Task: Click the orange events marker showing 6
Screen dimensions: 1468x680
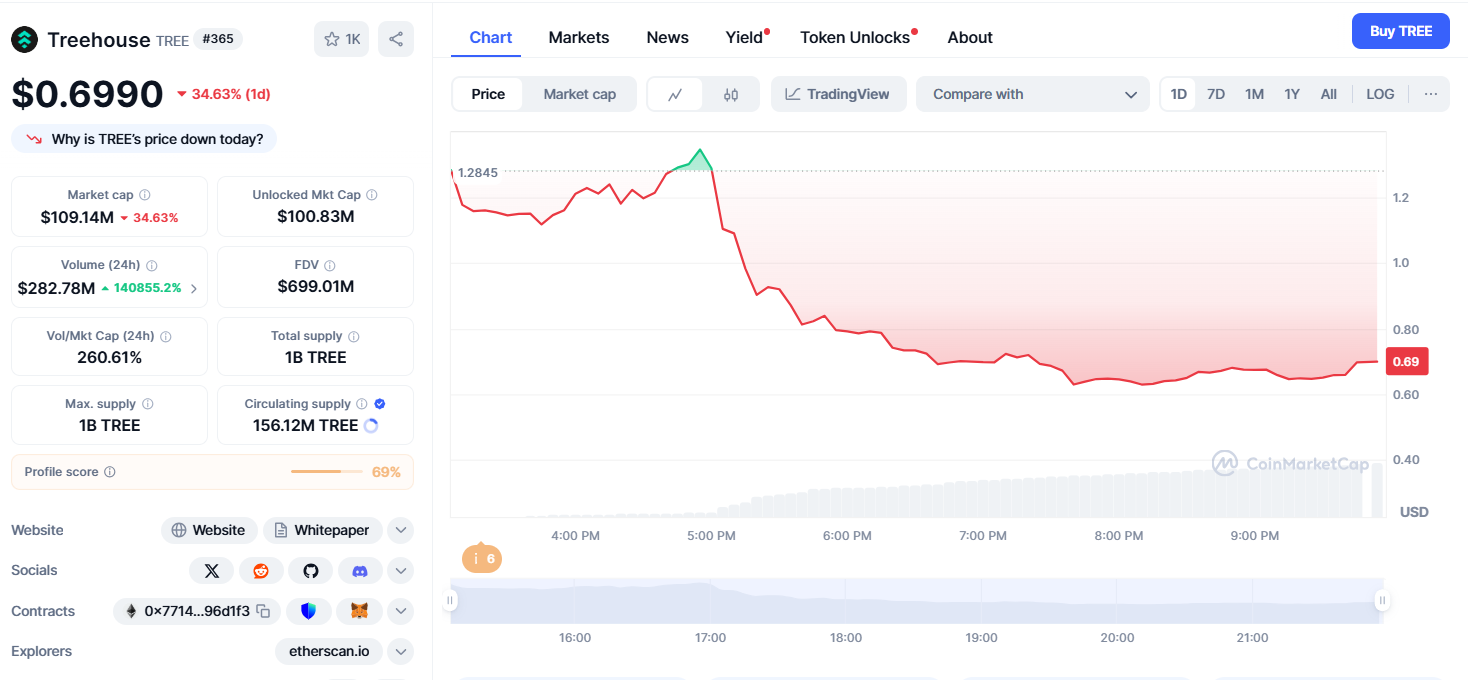Action: tap(482, 558)
